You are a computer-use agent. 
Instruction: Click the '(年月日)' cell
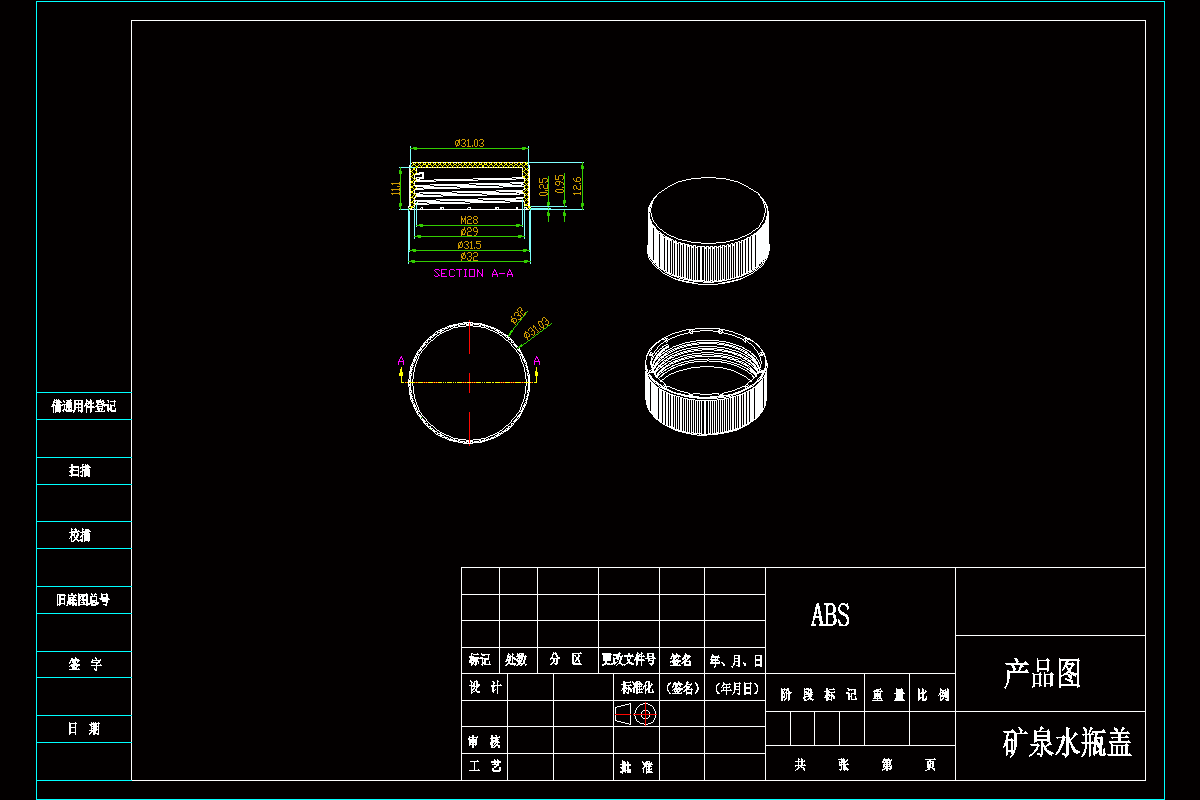(x=736, y=688)
